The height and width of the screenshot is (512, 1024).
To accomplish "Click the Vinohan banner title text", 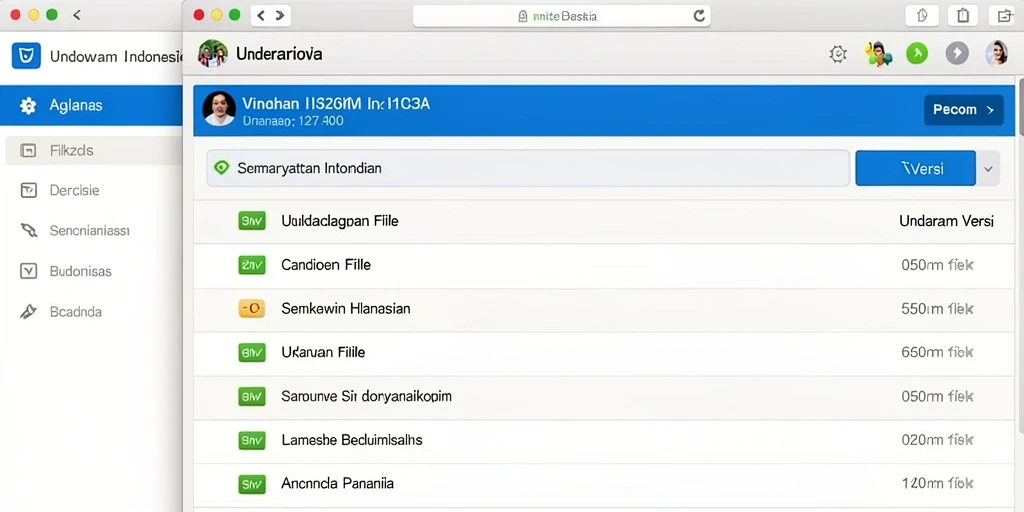I will click(336, 104).
